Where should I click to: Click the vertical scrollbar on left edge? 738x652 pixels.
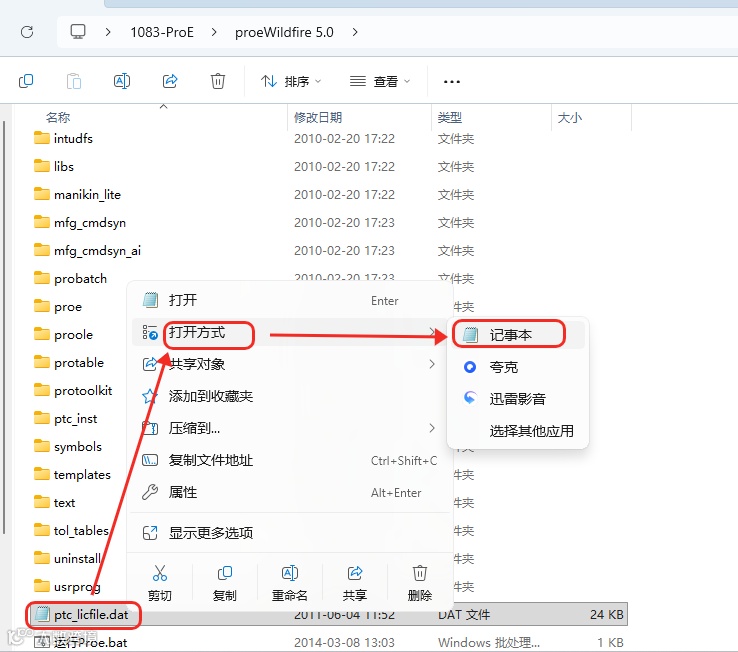pyautogui.click(x=4, y=327)
